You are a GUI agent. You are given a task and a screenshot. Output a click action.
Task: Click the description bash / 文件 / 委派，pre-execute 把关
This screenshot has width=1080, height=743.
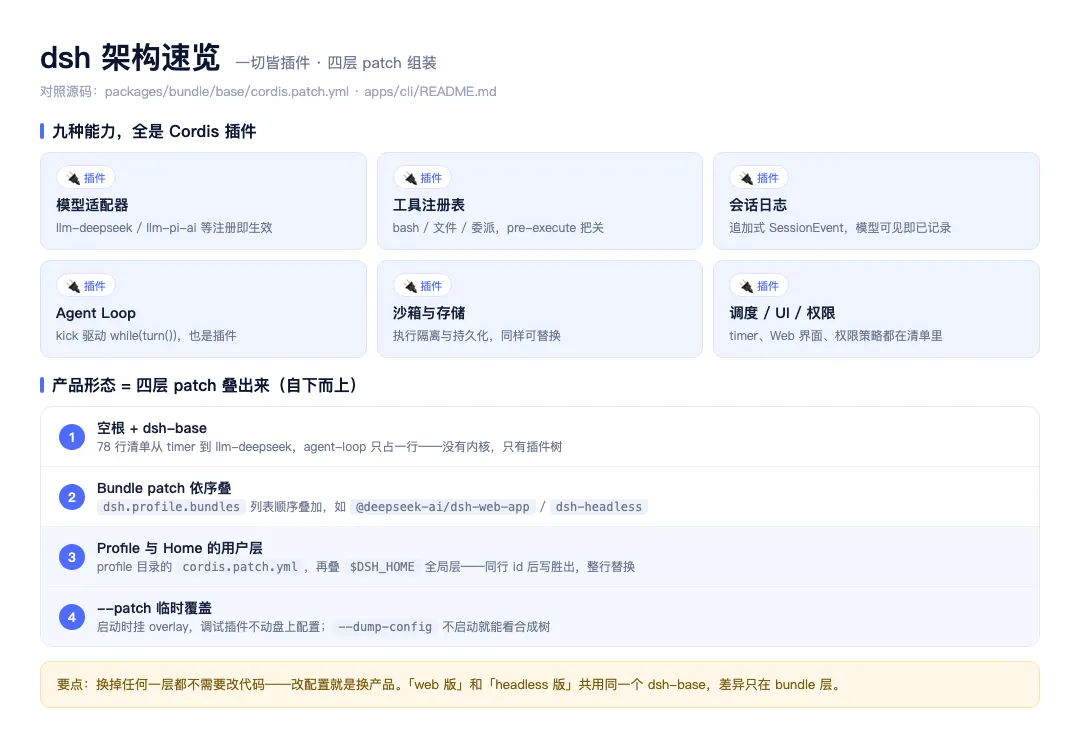(x=498, y=228)
